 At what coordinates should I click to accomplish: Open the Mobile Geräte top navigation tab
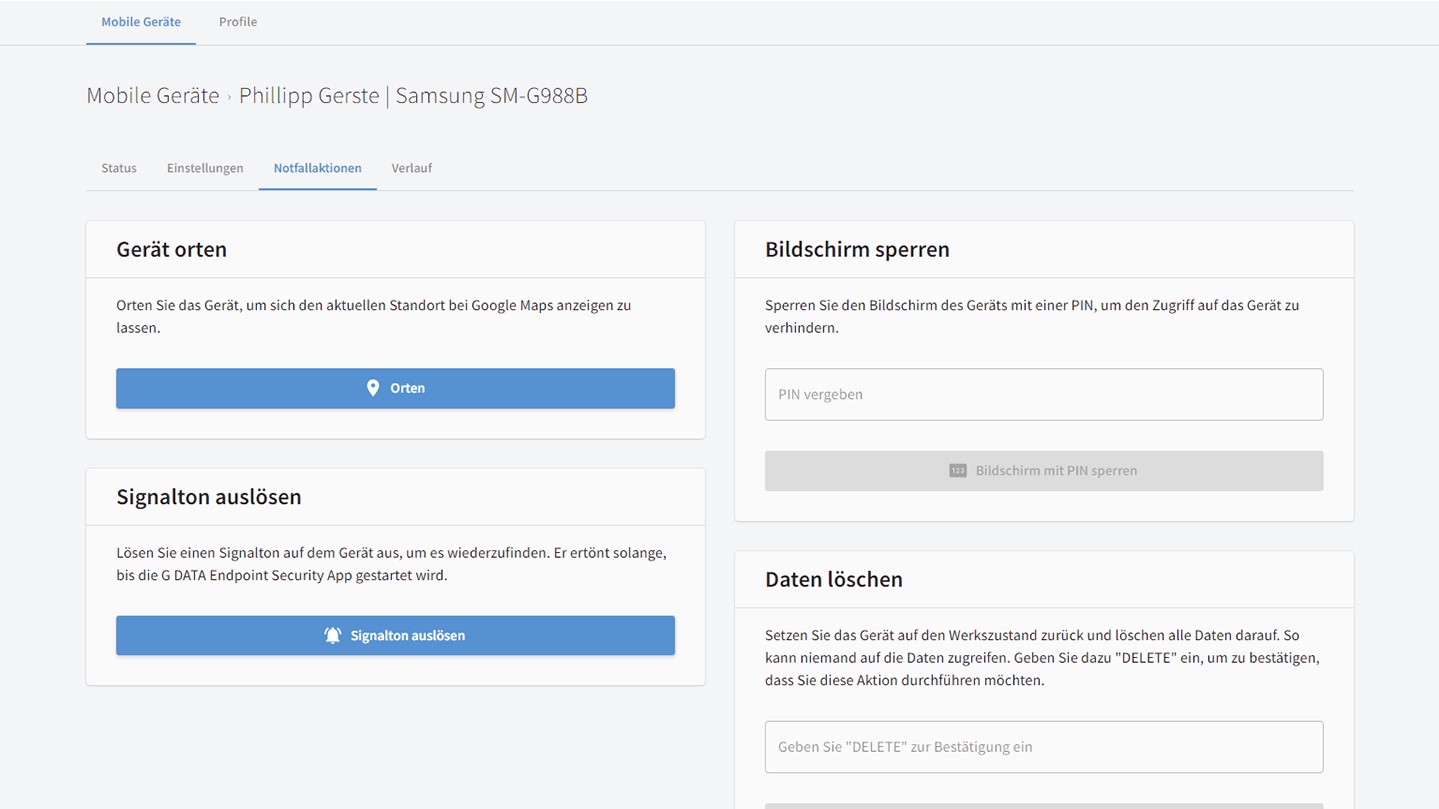pos(141,22)
